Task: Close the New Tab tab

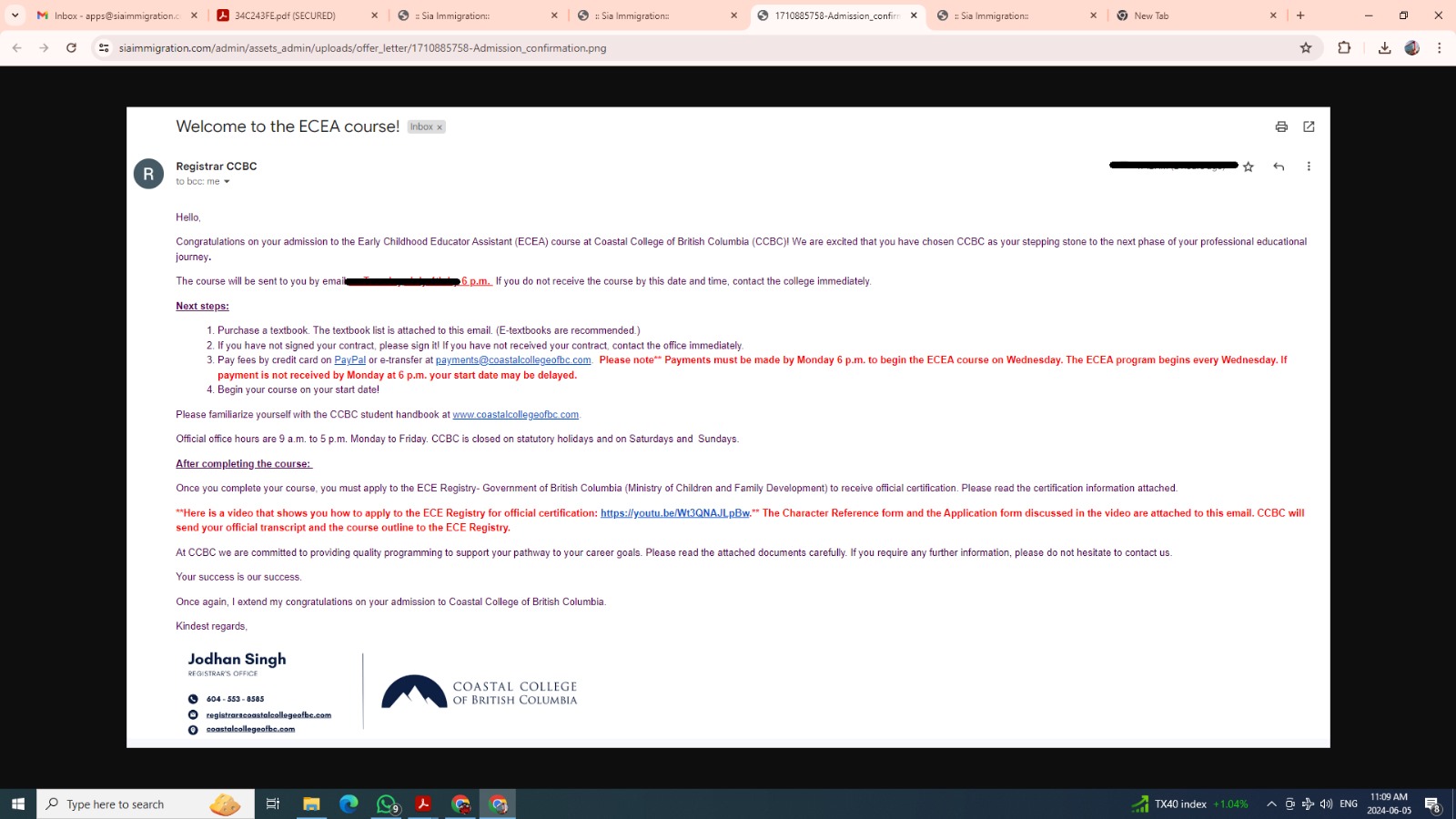Action: 1272,15
